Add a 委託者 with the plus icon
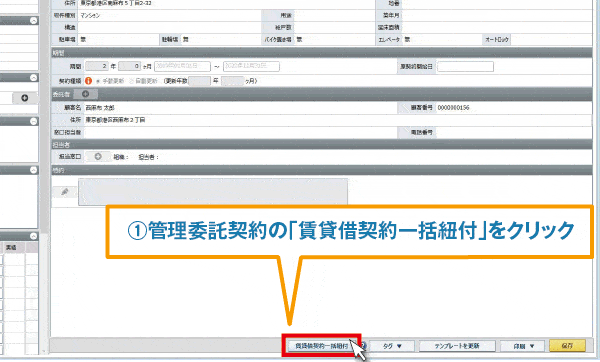 tap(85, 94)
